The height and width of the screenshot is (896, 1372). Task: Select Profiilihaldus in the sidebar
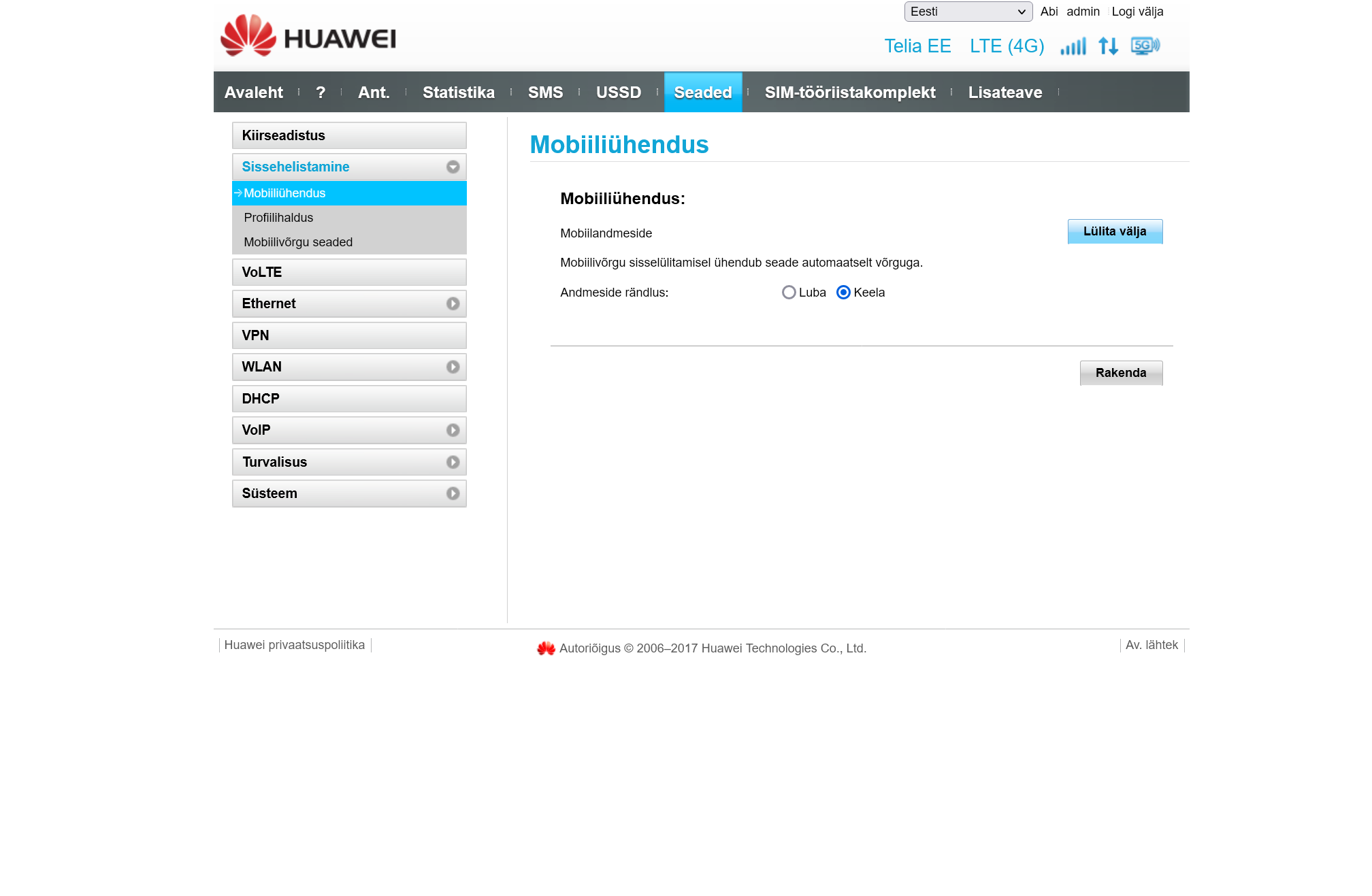[349, 218]
